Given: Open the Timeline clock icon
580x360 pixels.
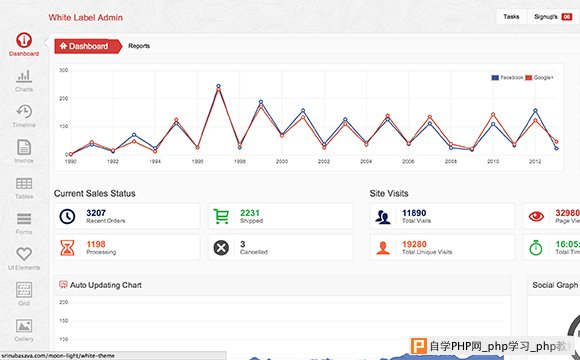Looking at the screenshot, I should 24,111.
